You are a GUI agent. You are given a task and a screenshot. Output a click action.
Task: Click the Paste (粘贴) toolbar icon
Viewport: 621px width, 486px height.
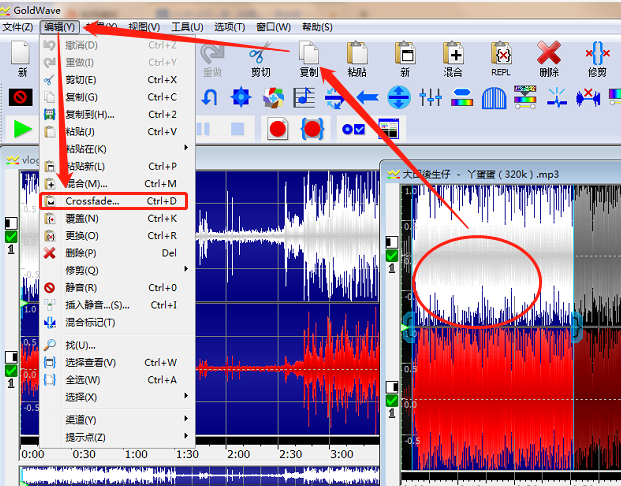click(x=357, y=58)
